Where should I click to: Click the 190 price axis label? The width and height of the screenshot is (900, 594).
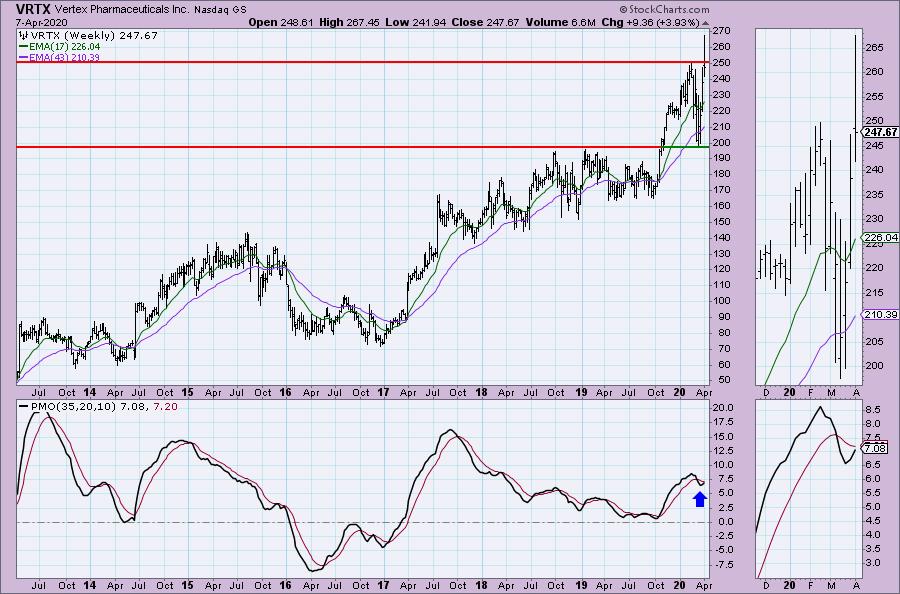click(721, 158)
